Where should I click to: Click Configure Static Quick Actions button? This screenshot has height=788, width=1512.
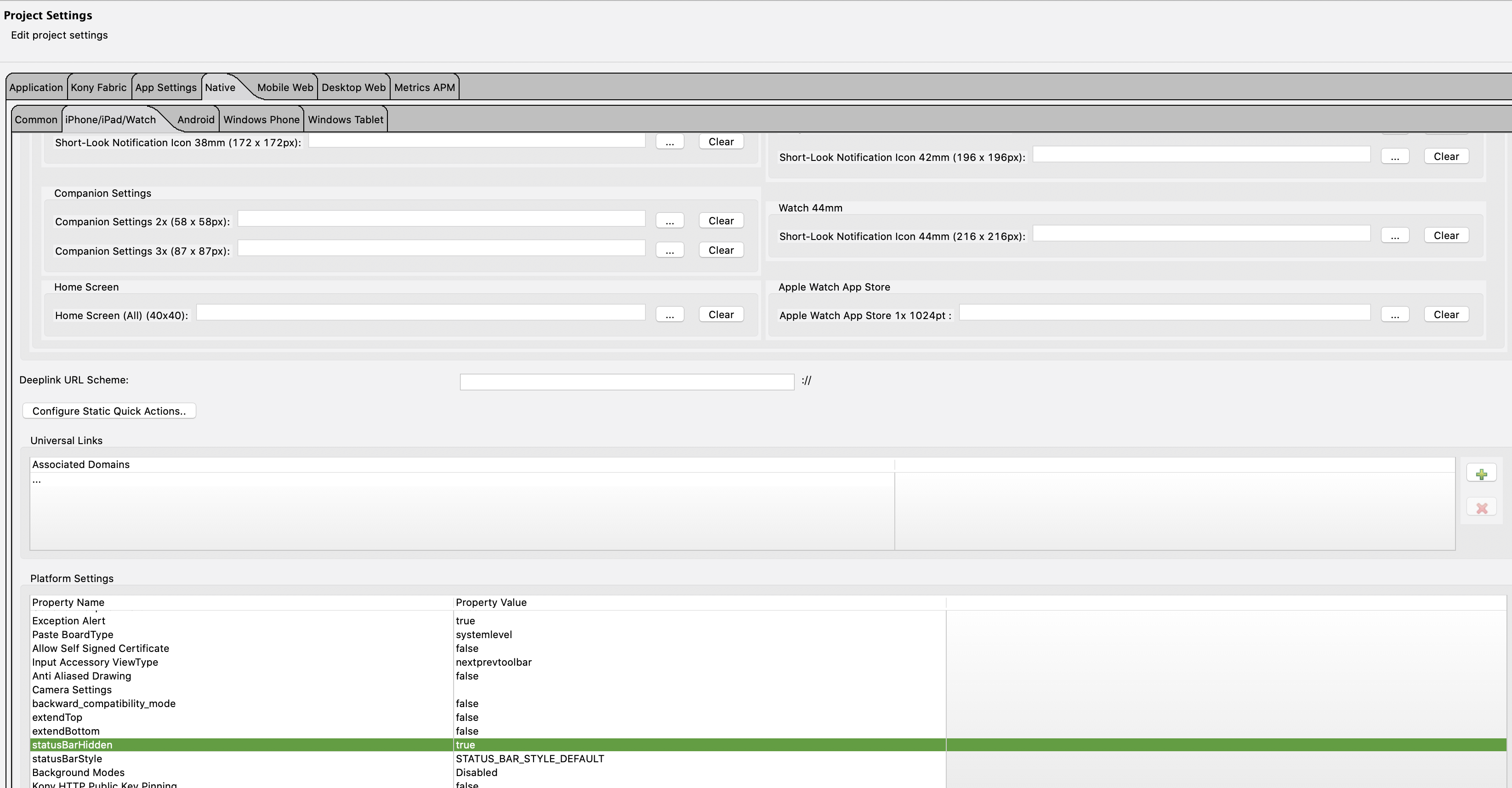(x=109, y=411)
